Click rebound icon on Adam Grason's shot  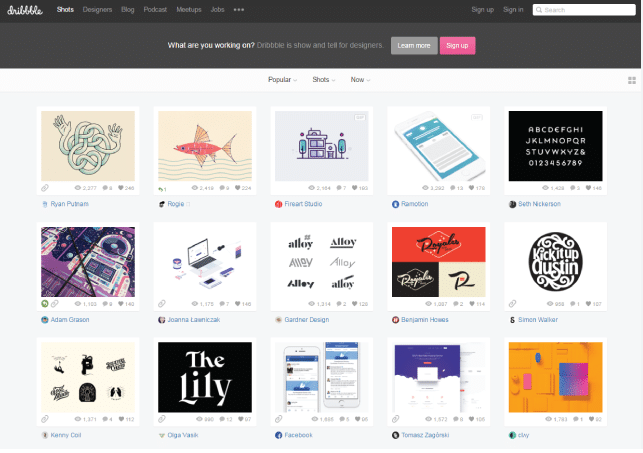pos(44,303)
